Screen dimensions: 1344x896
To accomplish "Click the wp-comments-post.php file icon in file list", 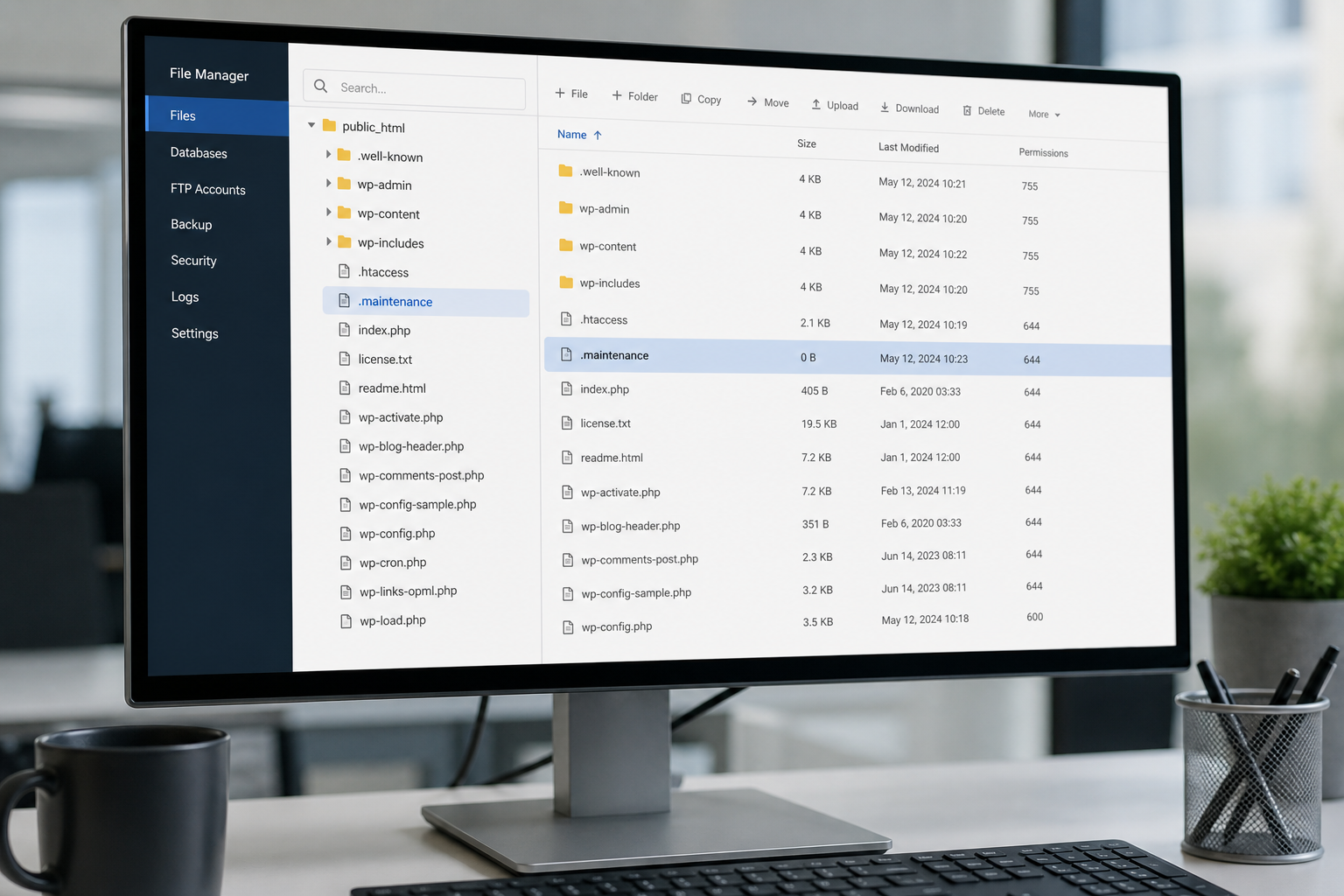I will [568, 559].
